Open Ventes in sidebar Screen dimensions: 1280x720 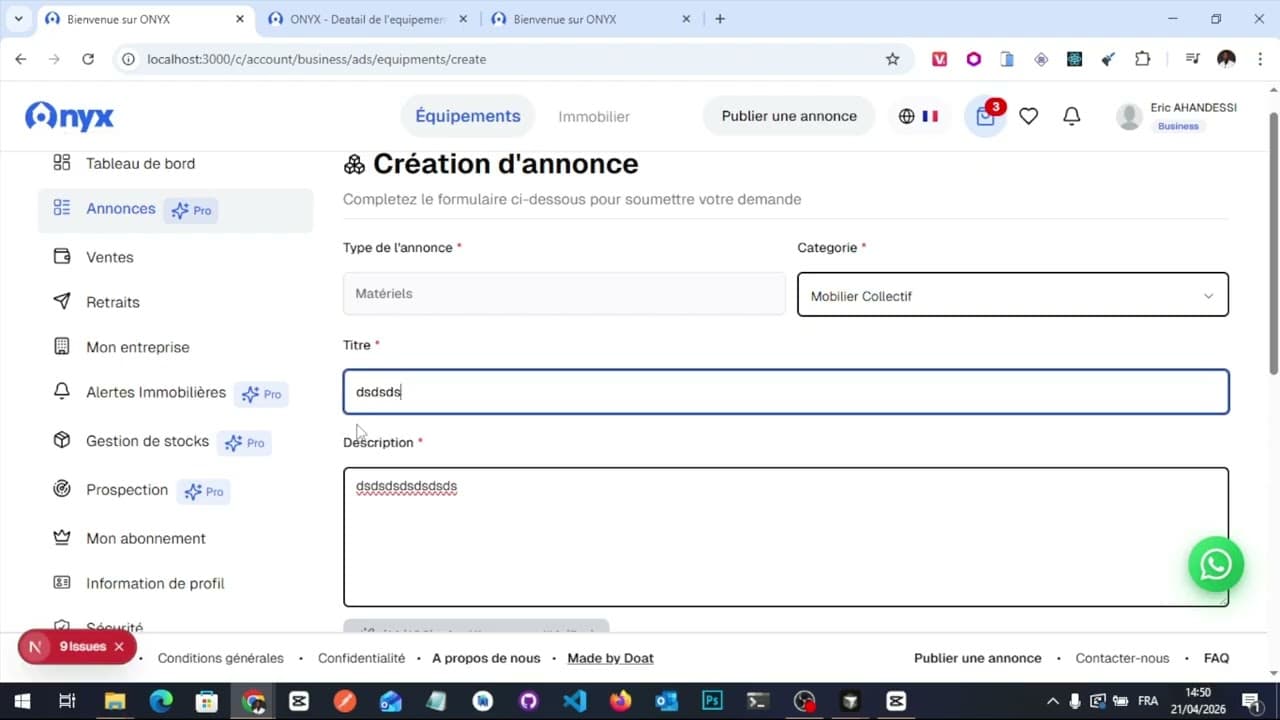(175, 257)
